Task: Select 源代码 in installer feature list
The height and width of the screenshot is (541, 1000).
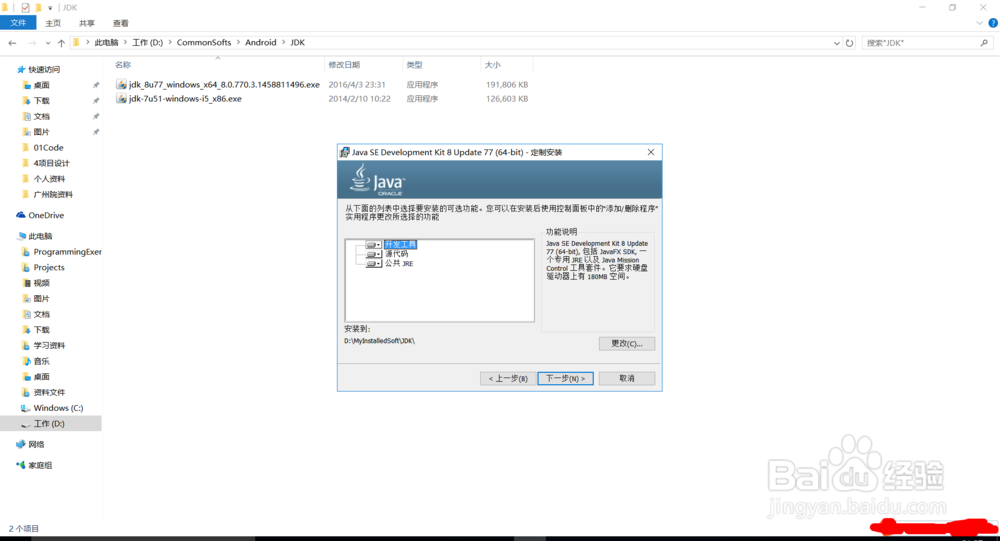Action: pos(397,254)
